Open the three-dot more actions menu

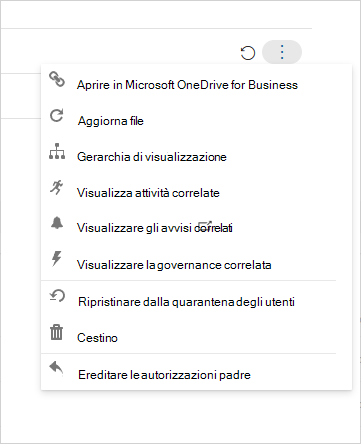click(x=282, y=52)
